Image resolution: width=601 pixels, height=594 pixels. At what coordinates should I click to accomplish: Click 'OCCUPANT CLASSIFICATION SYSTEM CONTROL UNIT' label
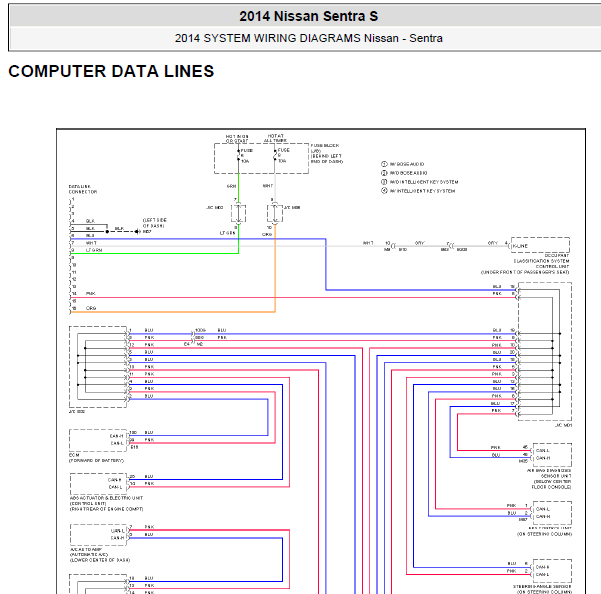541,261
